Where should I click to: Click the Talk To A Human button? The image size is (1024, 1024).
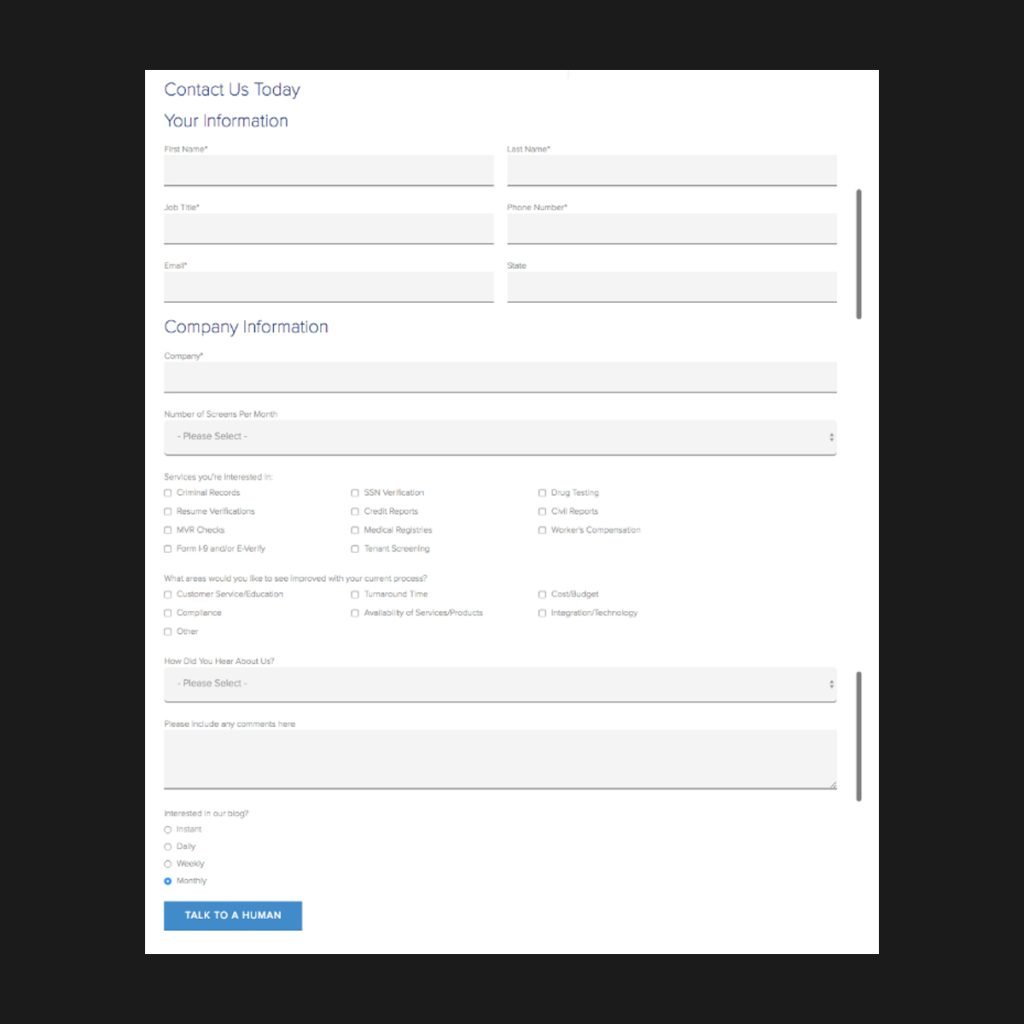(x=233, y=916)
